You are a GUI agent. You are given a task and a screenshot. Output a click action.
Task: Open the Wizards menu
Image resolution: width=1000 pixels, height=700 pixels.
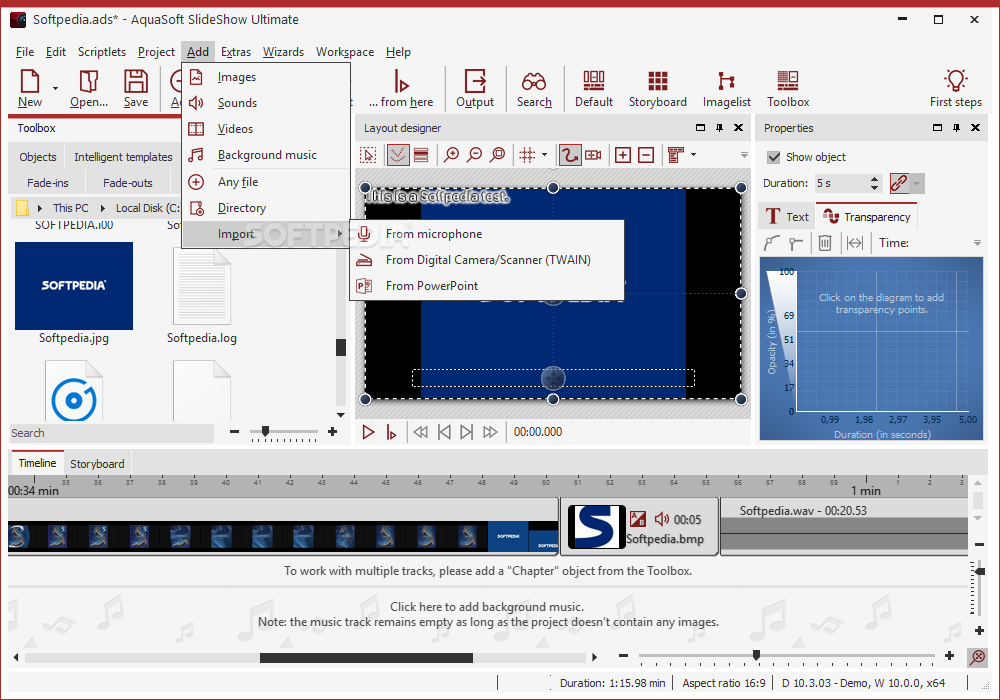click(x=283, y=52)
